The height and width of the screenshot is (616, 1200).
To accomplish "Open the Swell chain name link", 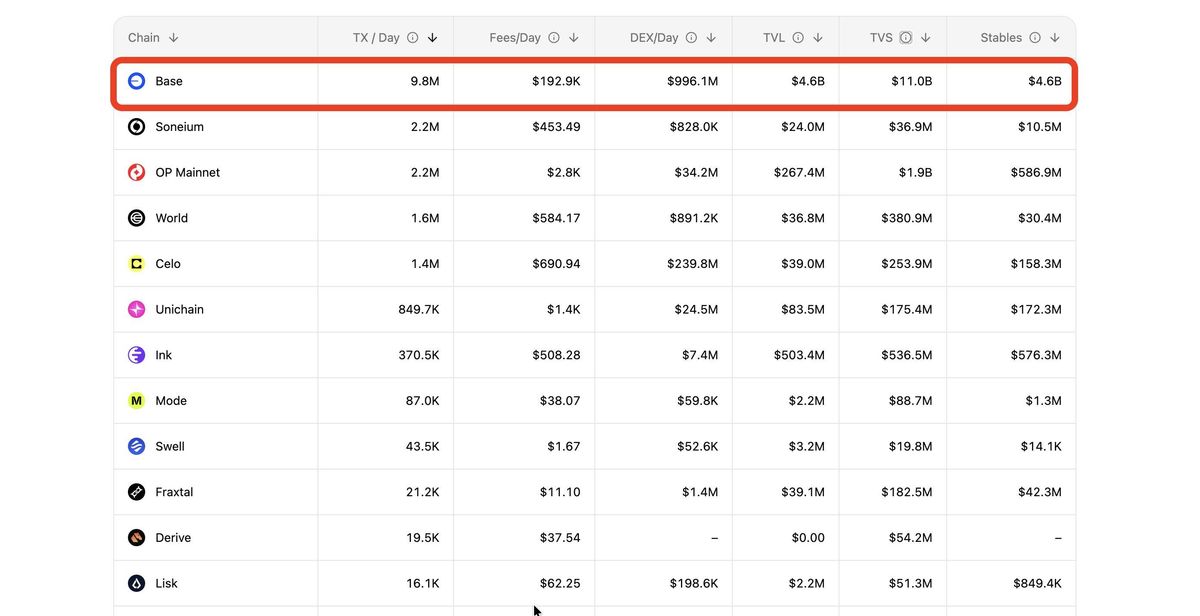I will point(170,446).
